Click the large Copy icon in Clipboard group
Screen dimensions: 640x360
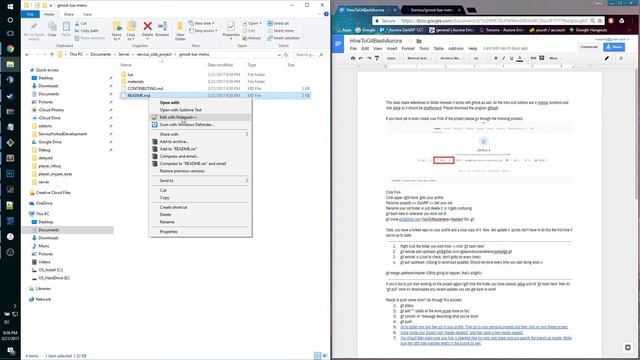coord(52,27)
